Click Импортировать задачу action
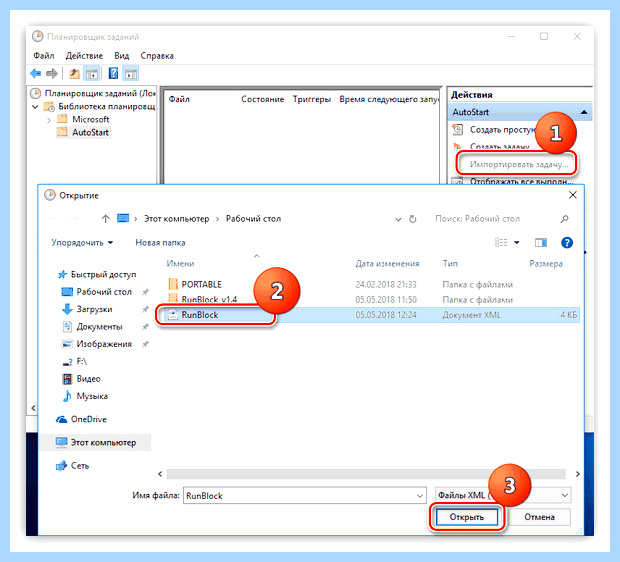Image resolution: width=620 pixels, height=562 pixels. [519, 164]
